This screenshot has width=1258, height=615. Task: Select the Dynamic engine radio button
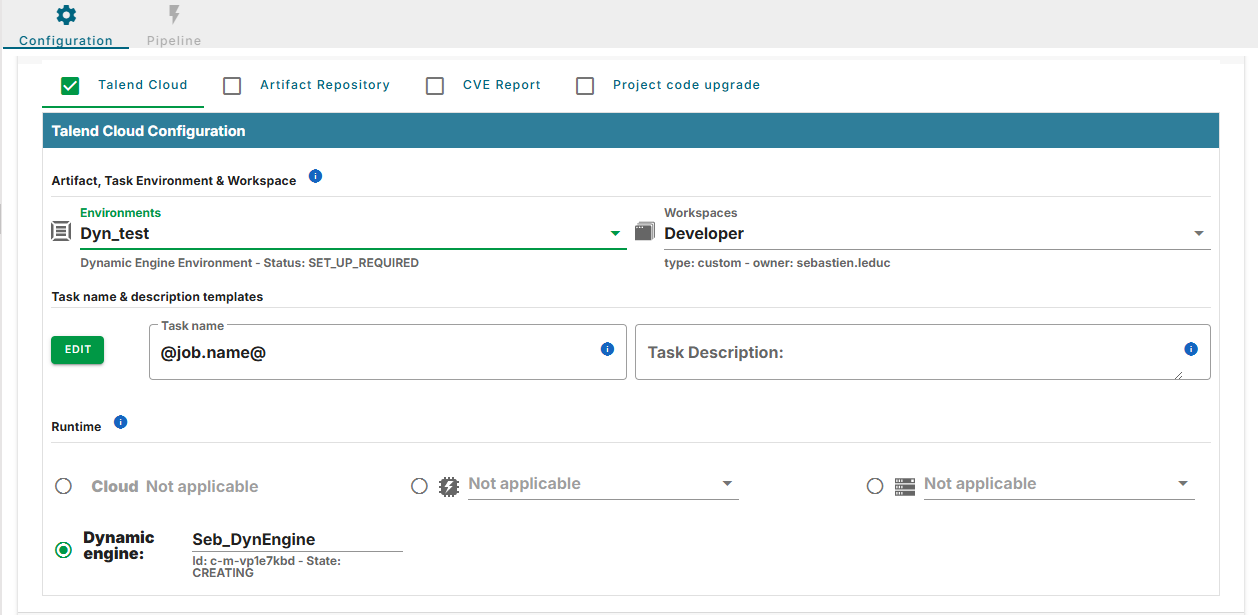[64, 550]
